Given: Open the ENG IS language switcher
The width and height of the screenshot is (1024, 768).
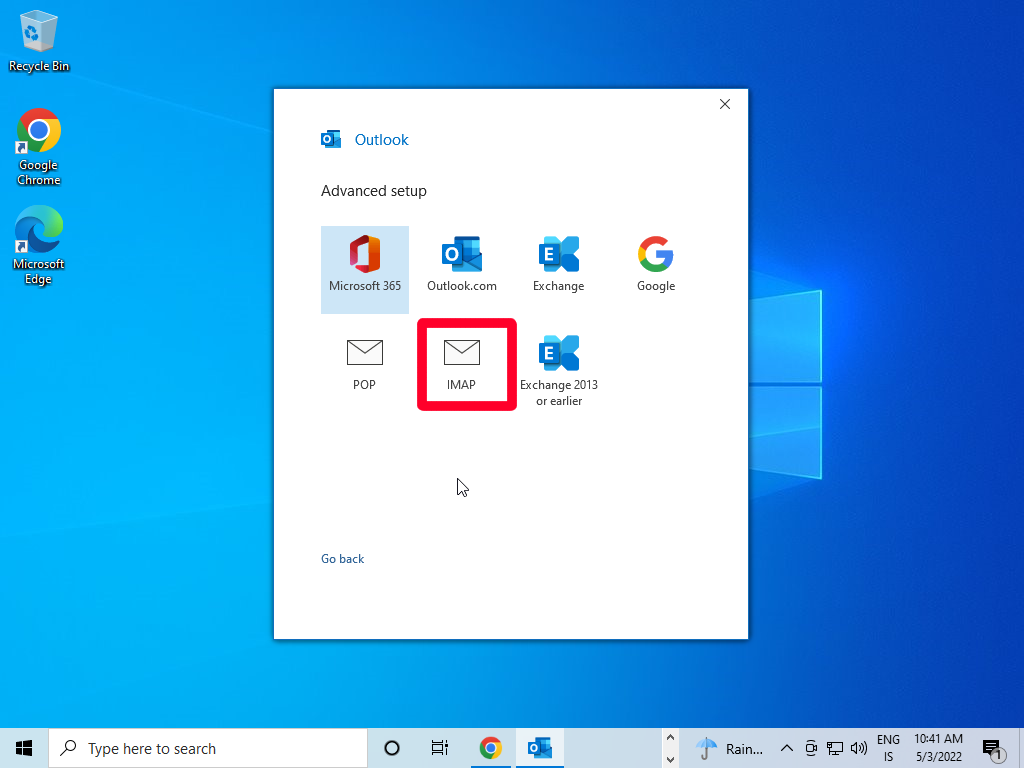Looking at the screenshot, I should tap(888, 748).
